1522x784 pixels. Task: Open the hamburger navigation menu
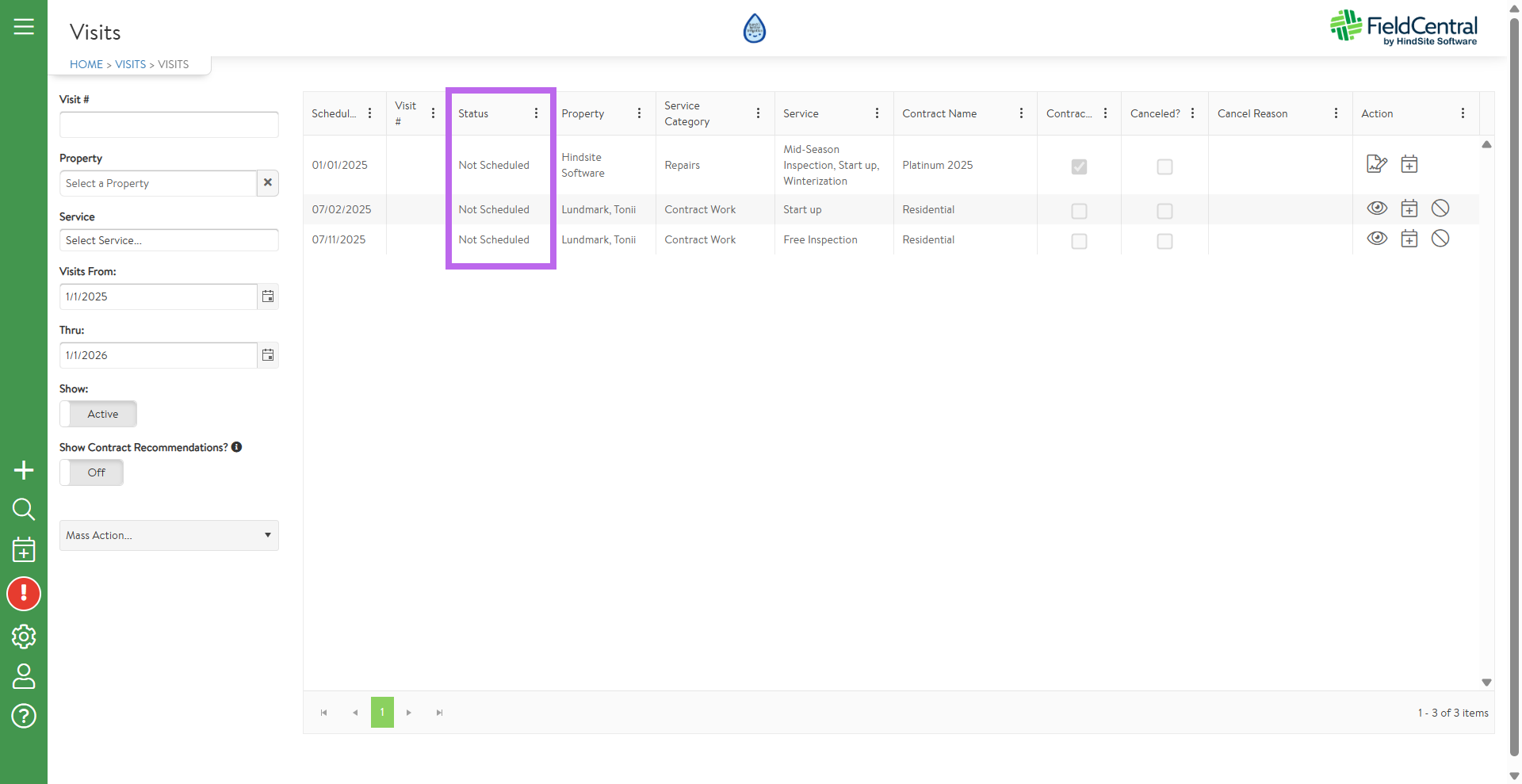point(24,27)
